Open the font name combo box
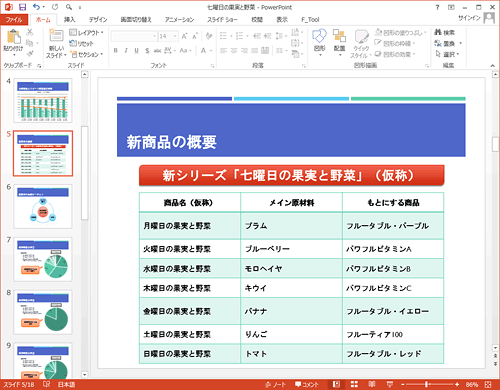This screenshot has height=390, width=500. click(x=134, y=36)
